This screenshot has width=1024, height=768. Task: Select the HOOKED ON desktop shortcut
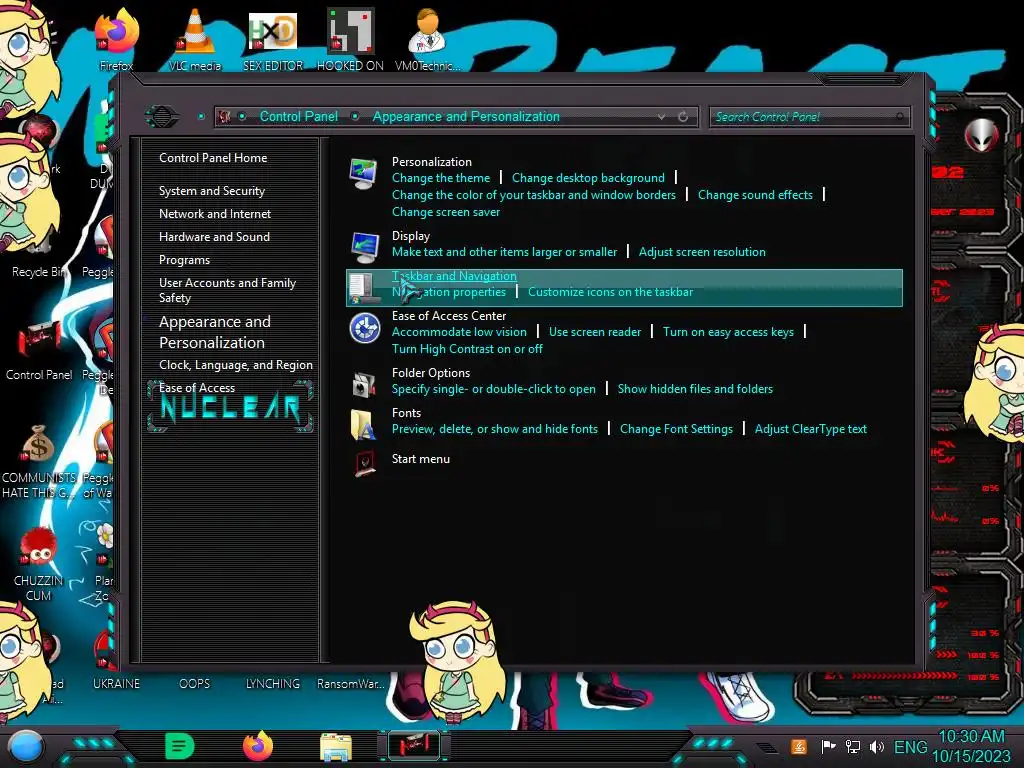pyautogui.click(x=350, y=39)
